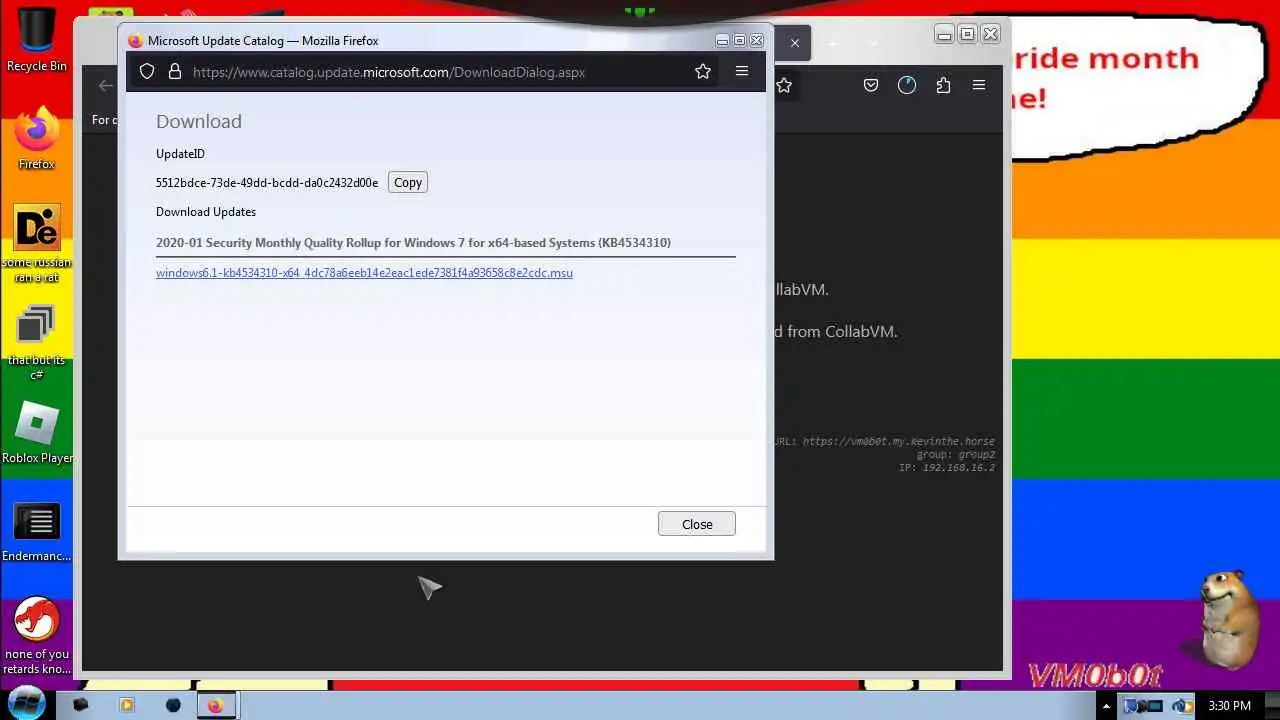Bookmark the DownloadDialog page with the star
1280x720 pixels.
[703, 72]
